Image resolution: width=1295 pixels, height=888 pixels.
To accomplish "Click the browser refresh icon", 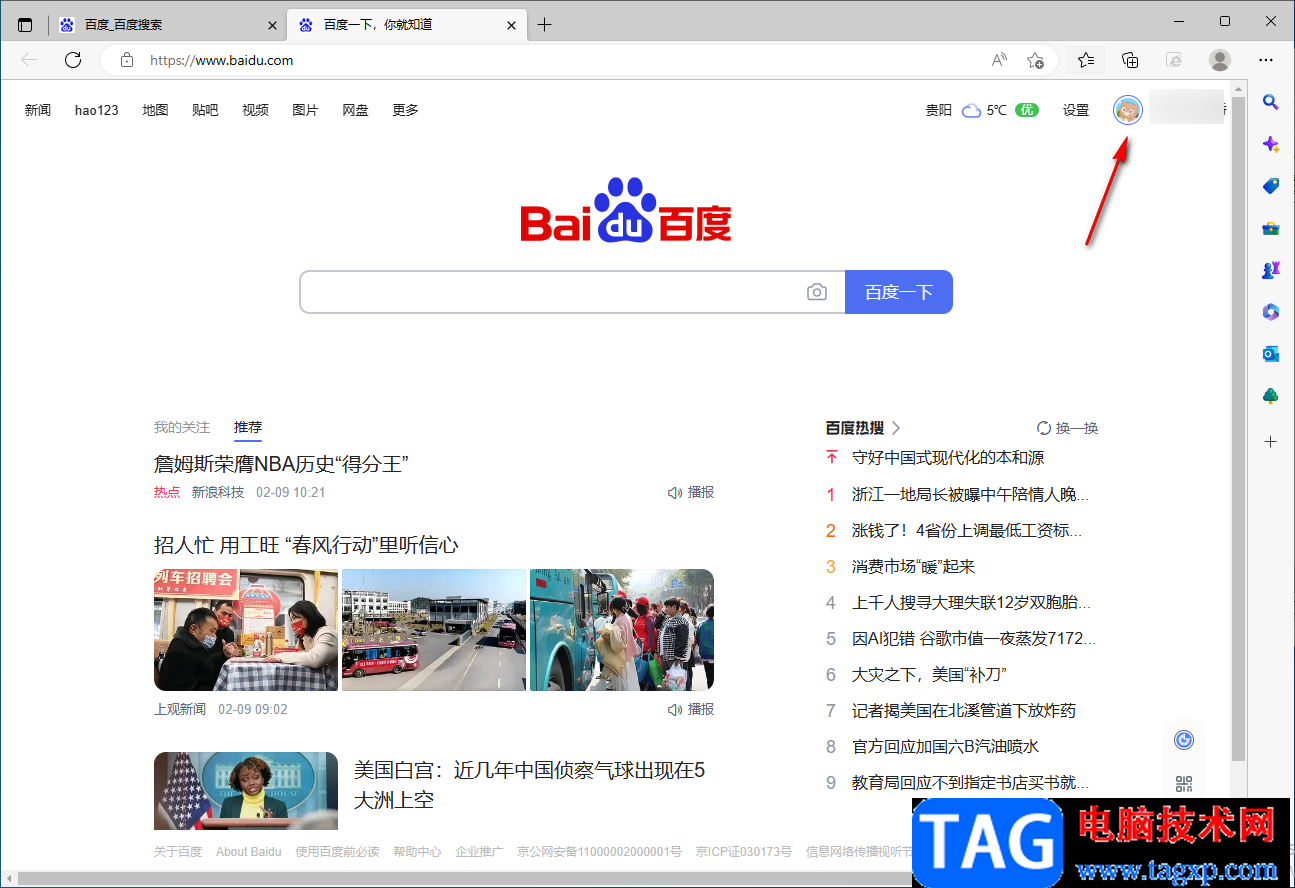I will click(x=73, y=60).
